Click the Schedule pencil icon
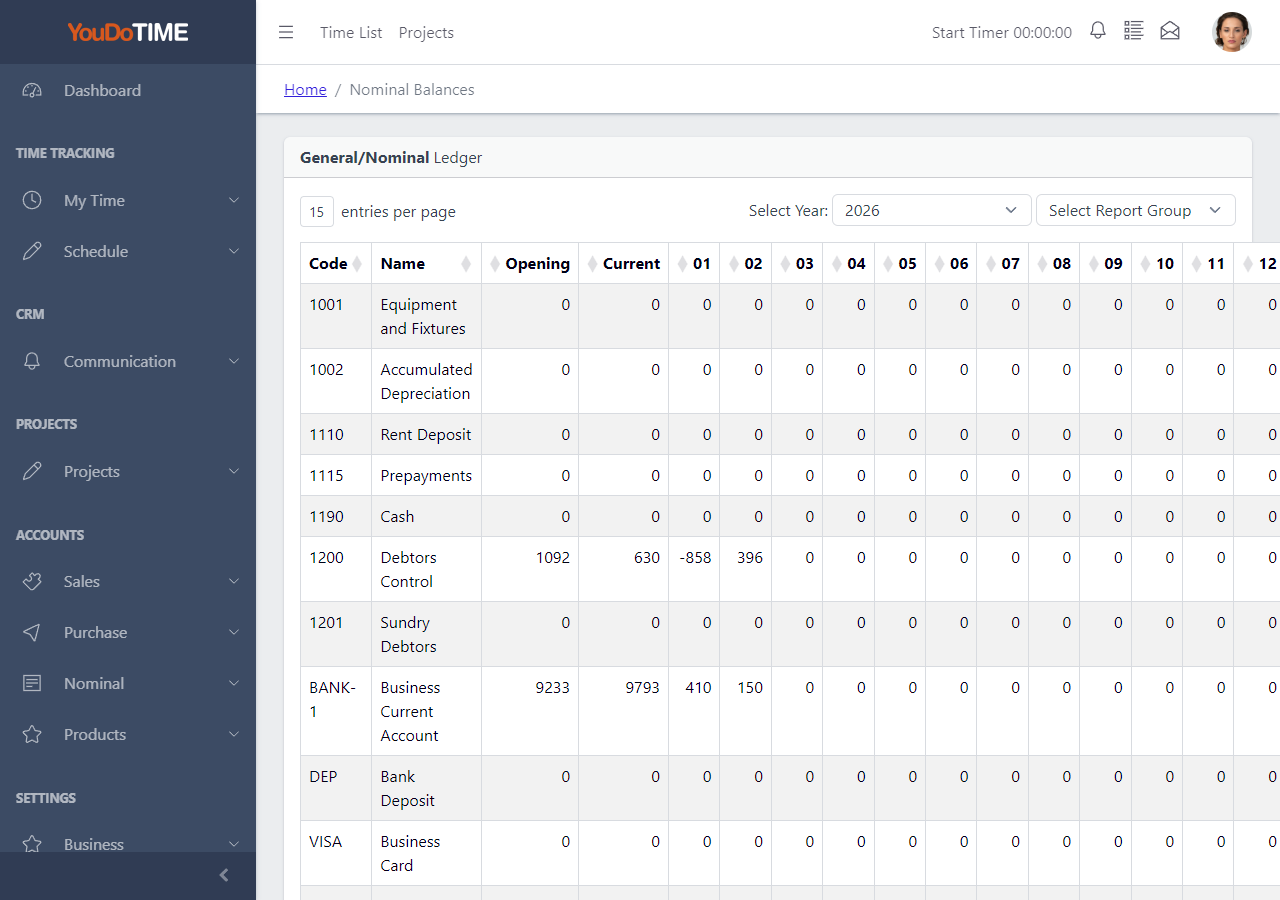Screen dimensions: 1280x900 [x=32, y=251]
